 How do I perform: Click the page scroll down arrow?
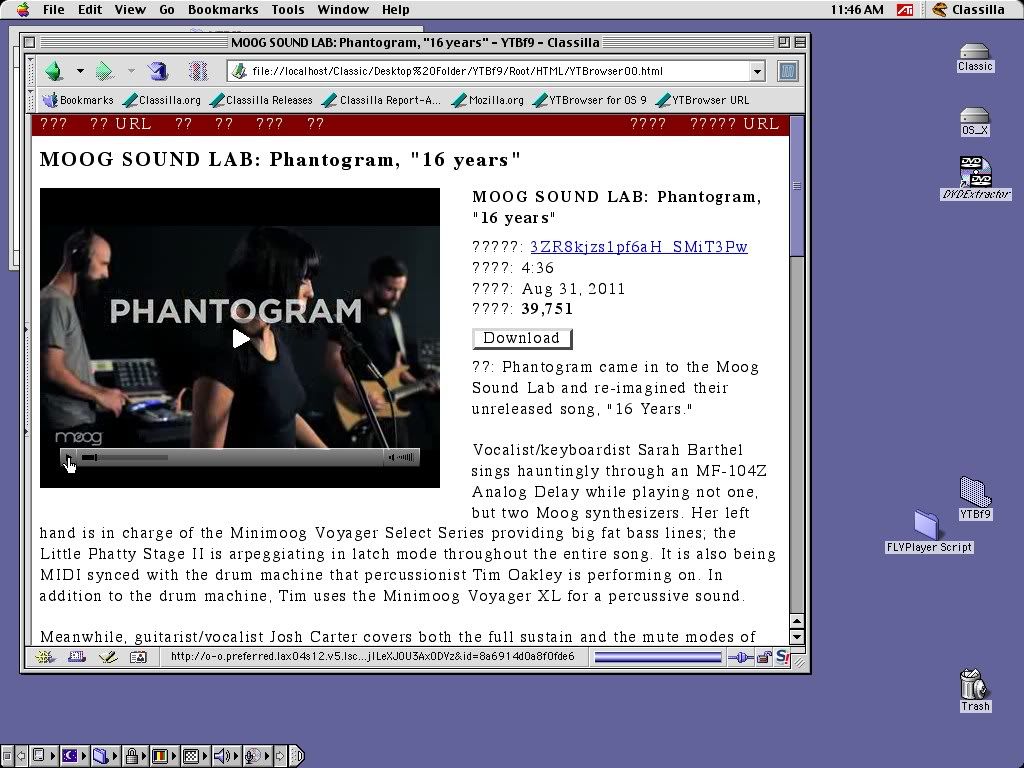tap(797, 636)
